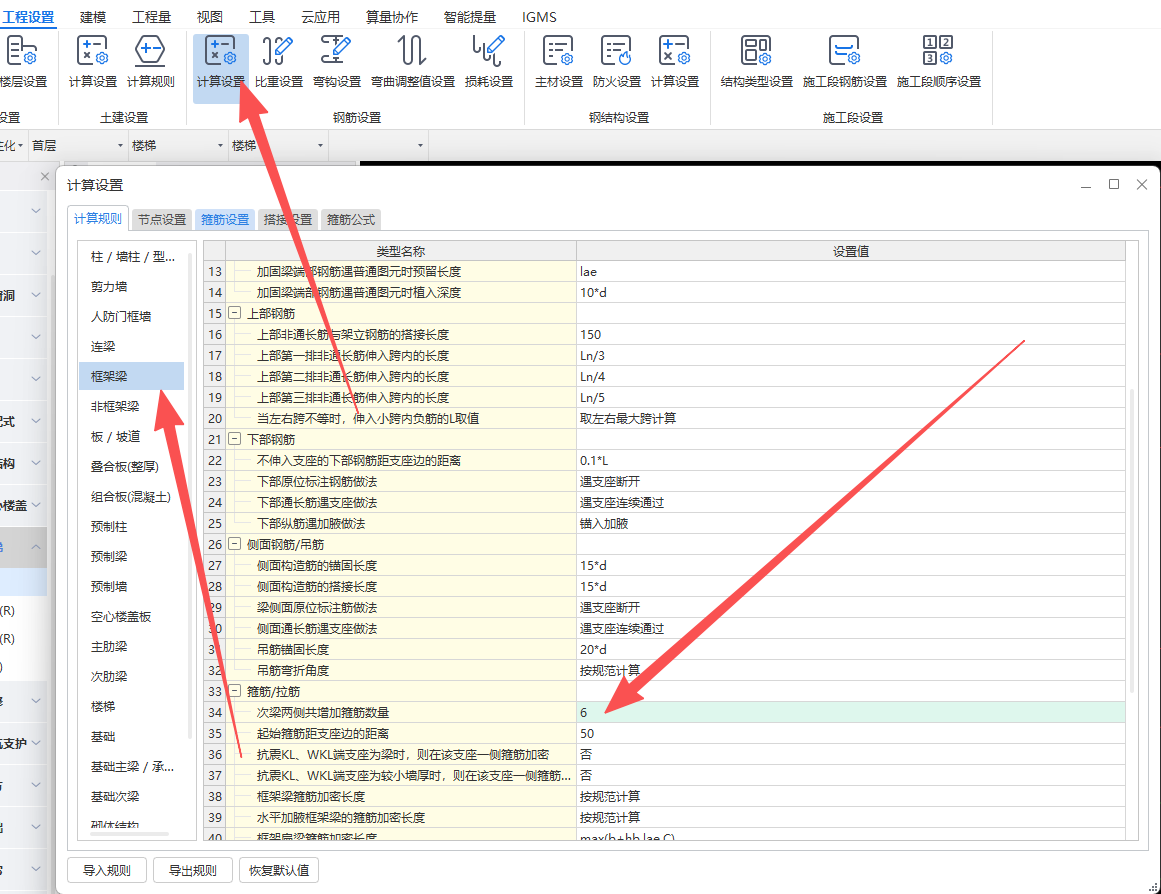Open 防火设置 icon
This screenshot has height=894, width=1161.
[x=616, y=62]
